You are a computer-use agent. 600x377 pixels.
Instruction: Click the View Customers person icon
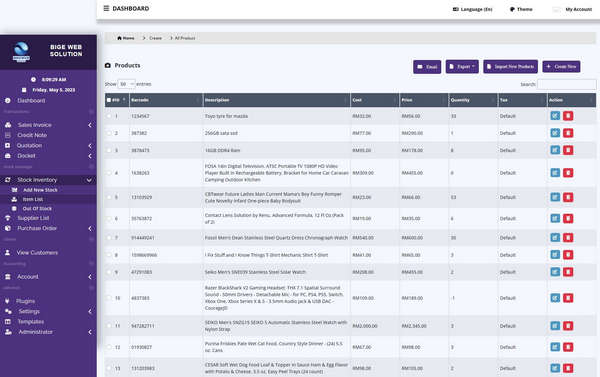coord(8,253)
